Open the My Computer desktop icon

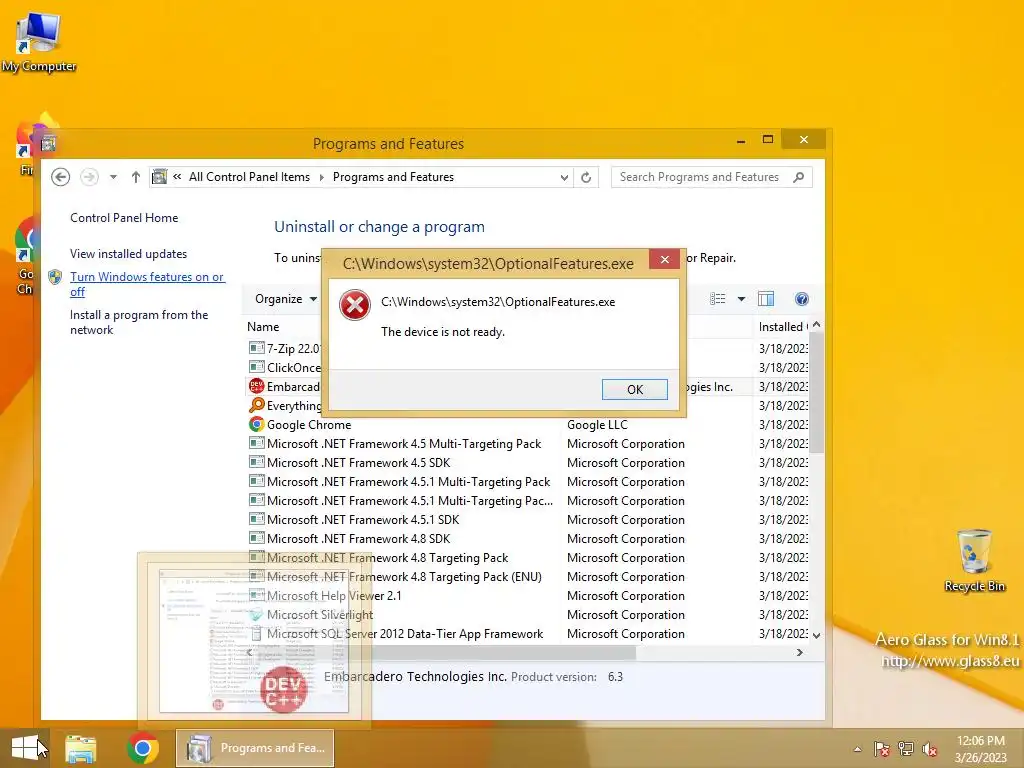pyautogui.click(x=39, y=40)
